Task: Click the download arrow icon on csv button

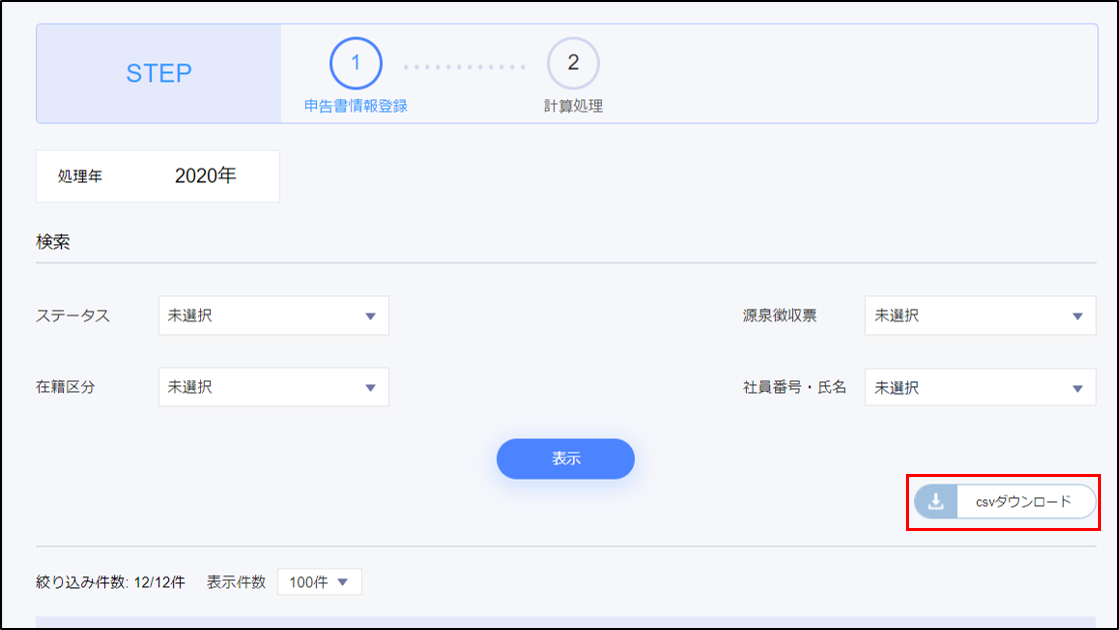Action: tap(936, 502)
